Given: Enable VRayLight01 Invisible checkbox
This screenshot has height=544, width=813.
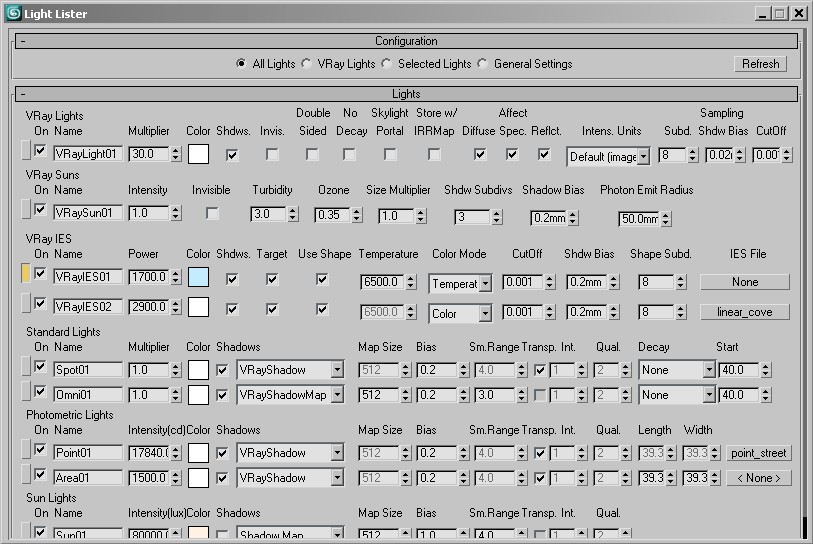Looking at the screenshot, I should tap(272, 155).
